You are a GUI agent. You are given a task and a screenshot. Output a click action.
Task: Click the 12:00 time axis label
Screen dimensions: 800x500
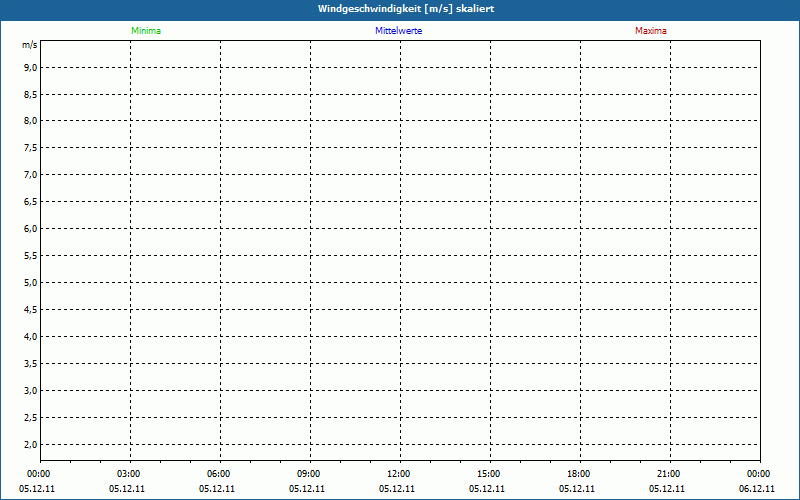pyautogui.click(x=398, y=474)
